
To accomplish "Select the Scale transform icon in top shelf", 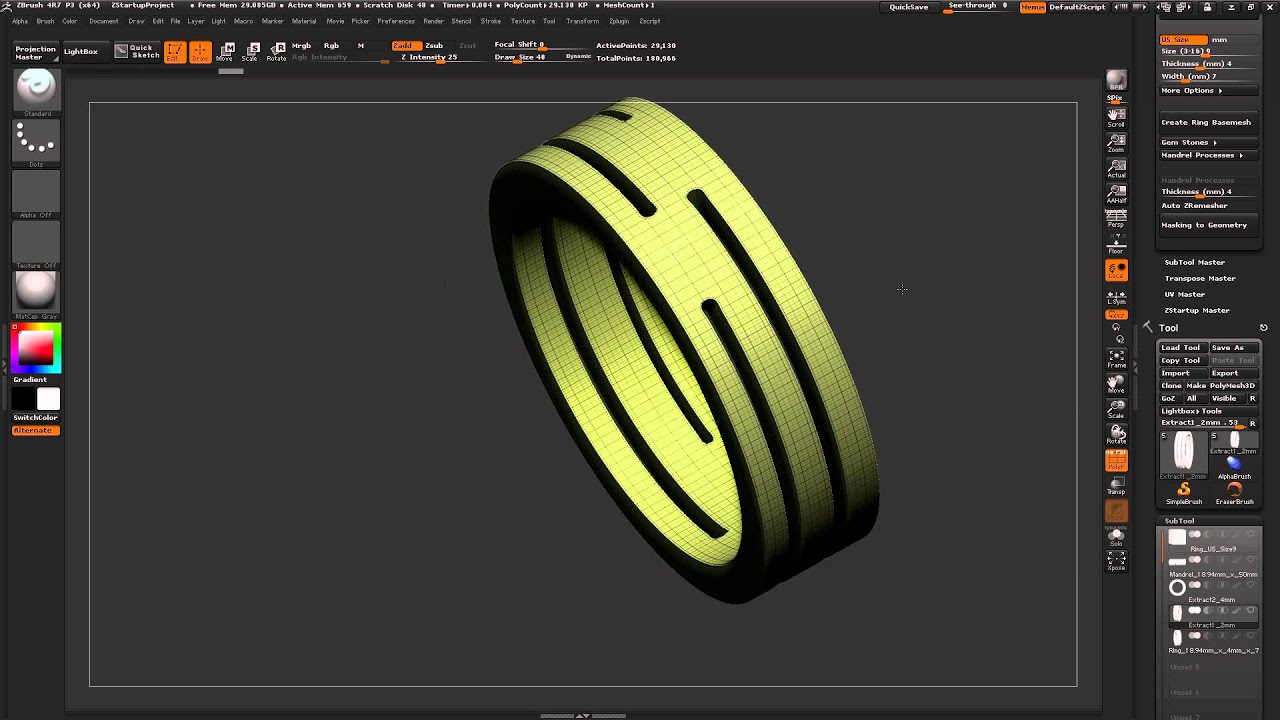I will (x=250, y=52).
